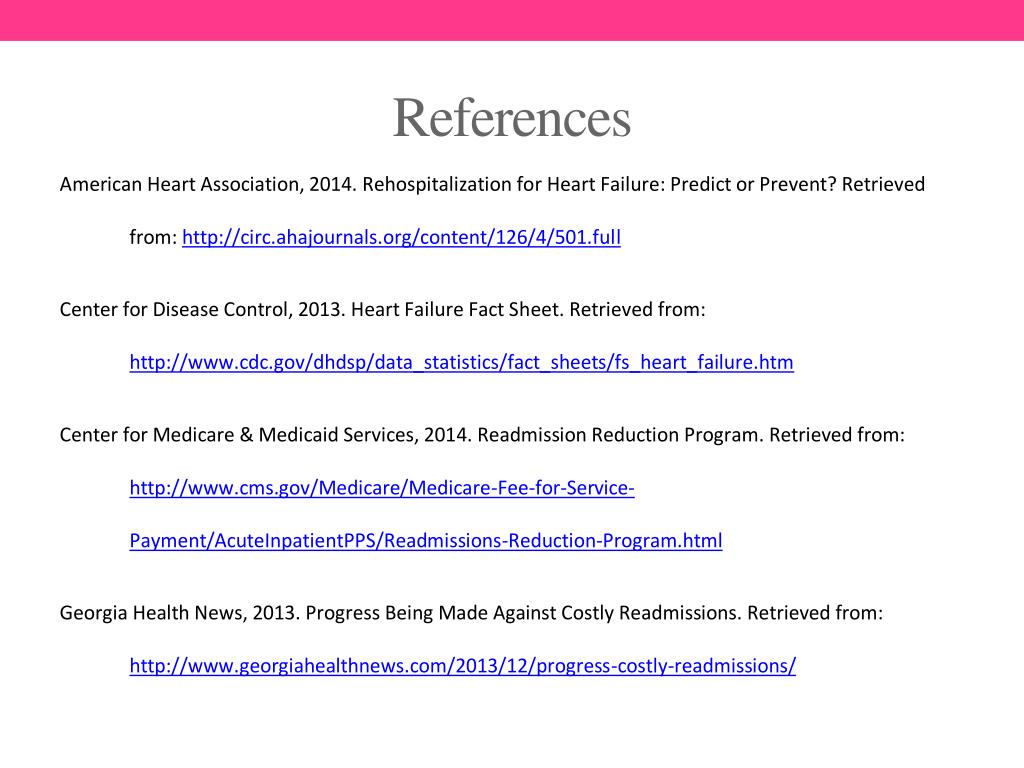The width and height of the screenshot is (1024, 768).
Task: Click the References slide title
Action: [511, 118]
